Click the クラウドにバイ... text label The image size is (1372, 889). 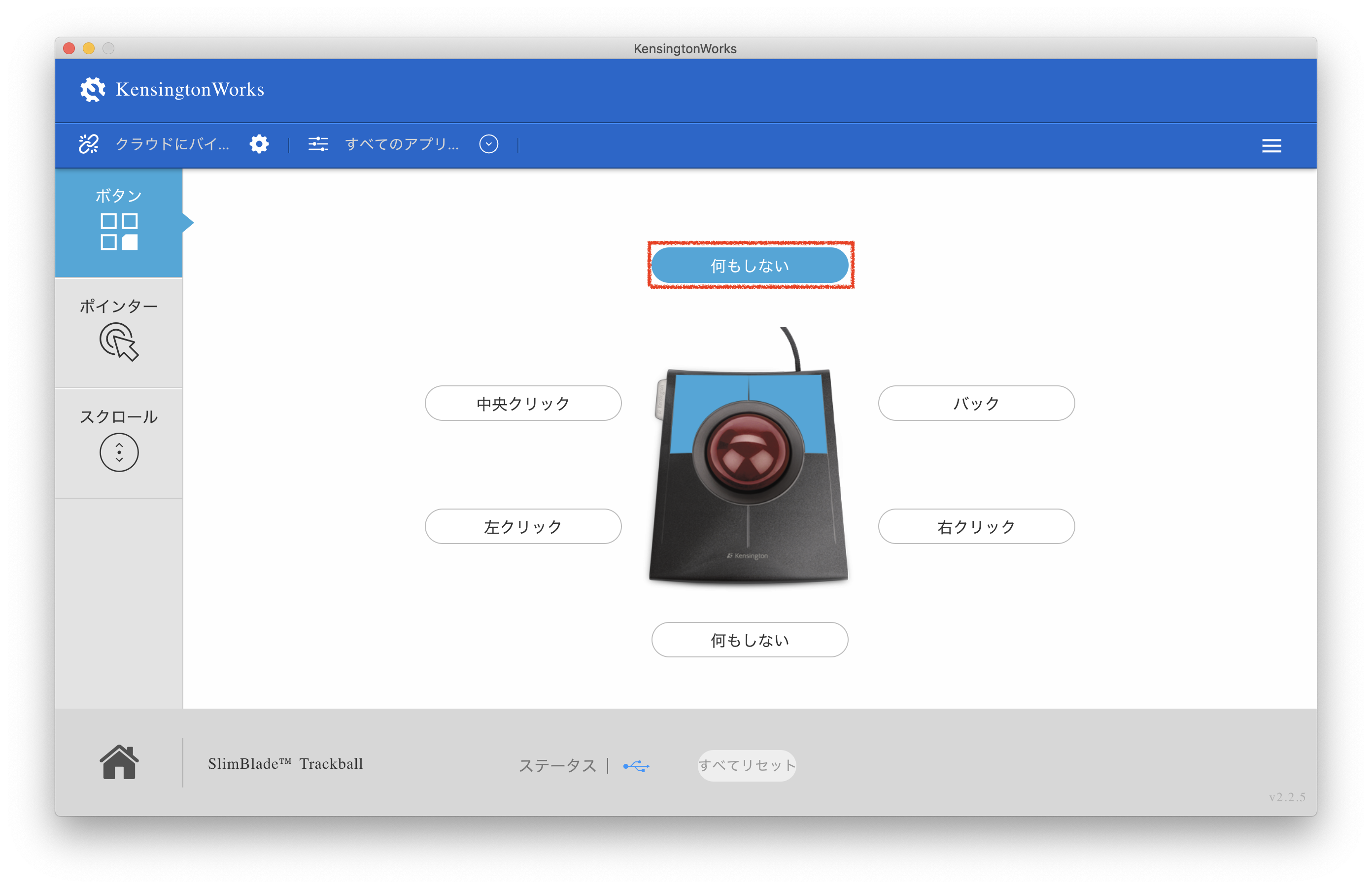pos(172,144)
